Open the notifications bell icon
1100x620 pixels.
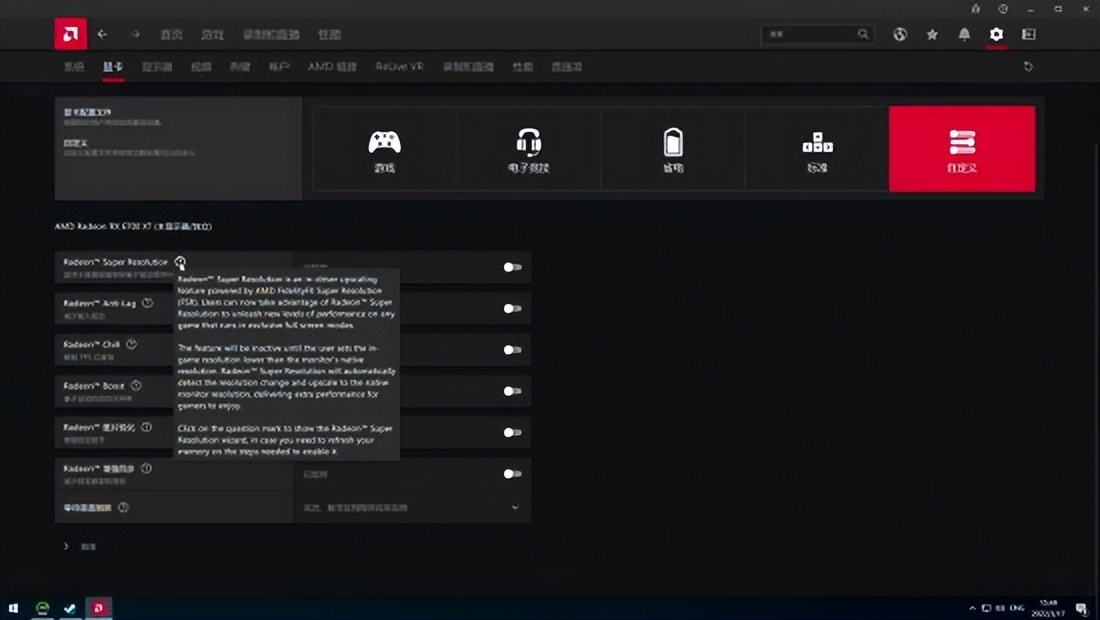click(x=964, y=34)
